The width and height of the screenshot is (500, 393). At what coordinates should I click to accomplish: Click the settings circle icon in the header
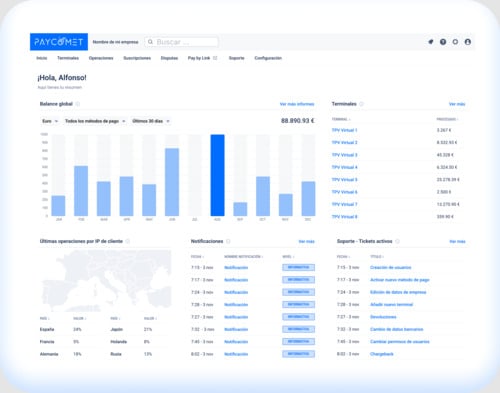tap(455, 42)
